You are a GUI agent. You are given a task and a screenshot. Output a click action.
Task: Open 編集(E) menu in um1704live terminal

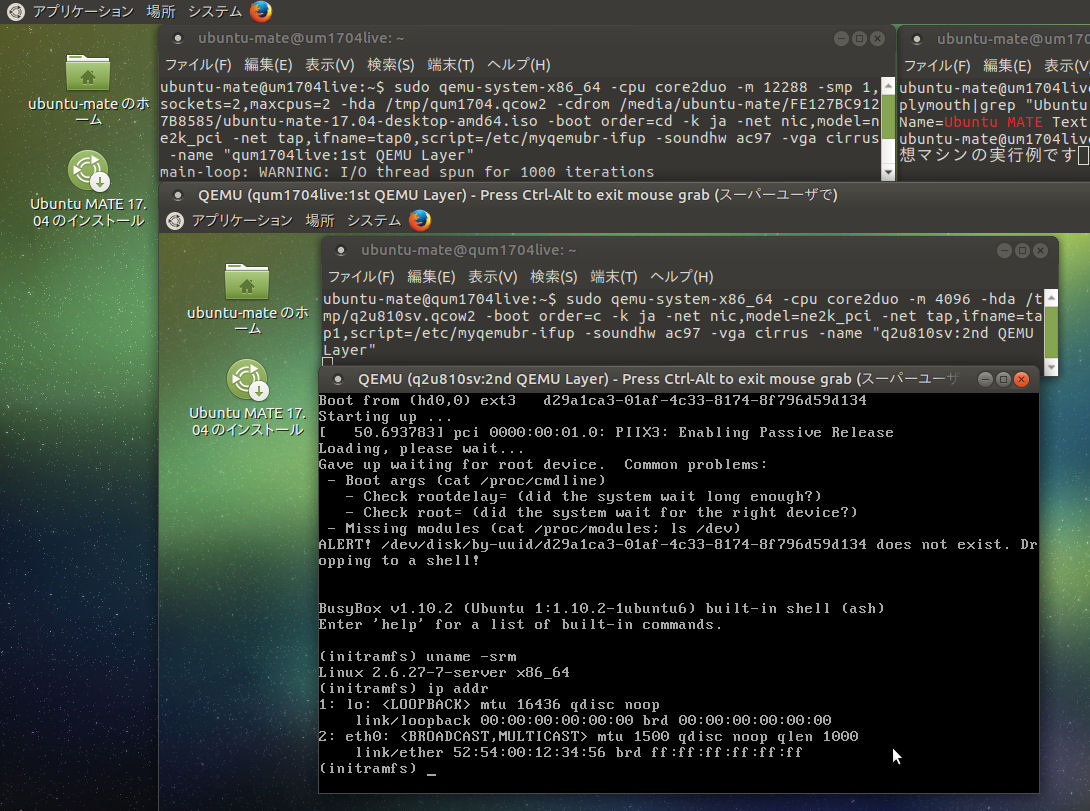click(268, 65)
